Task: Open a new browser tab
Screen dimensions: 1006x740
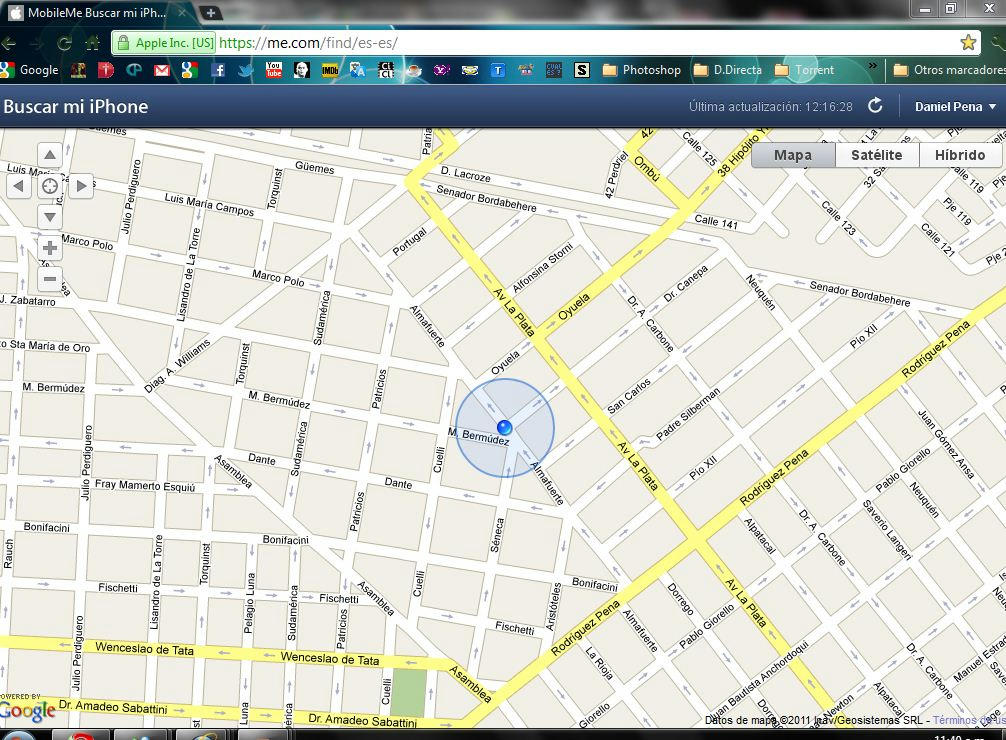Action: coord(210,12)
